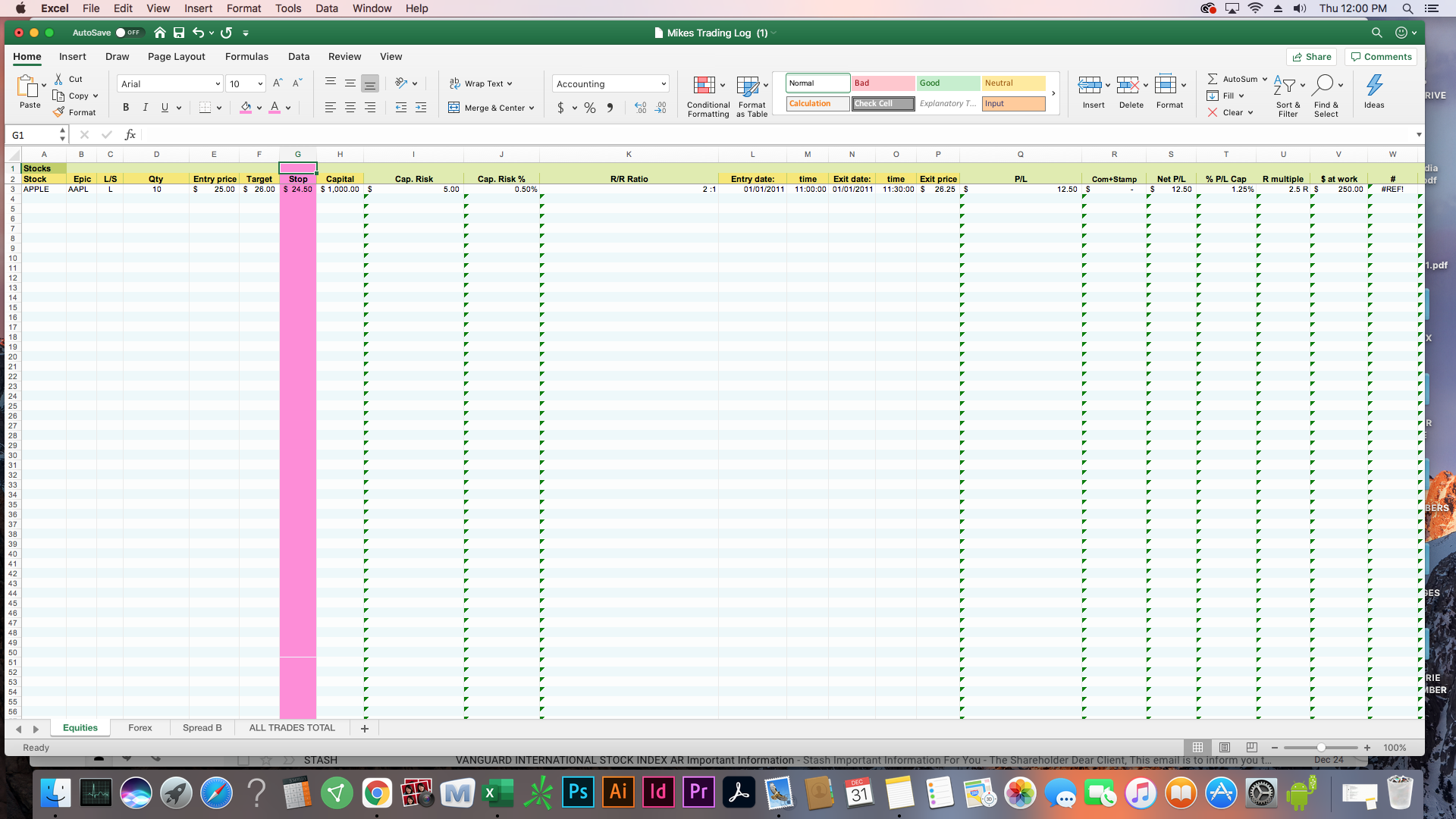Apply the Good cell style
The image size is (1456, 819).
point(948,83)
